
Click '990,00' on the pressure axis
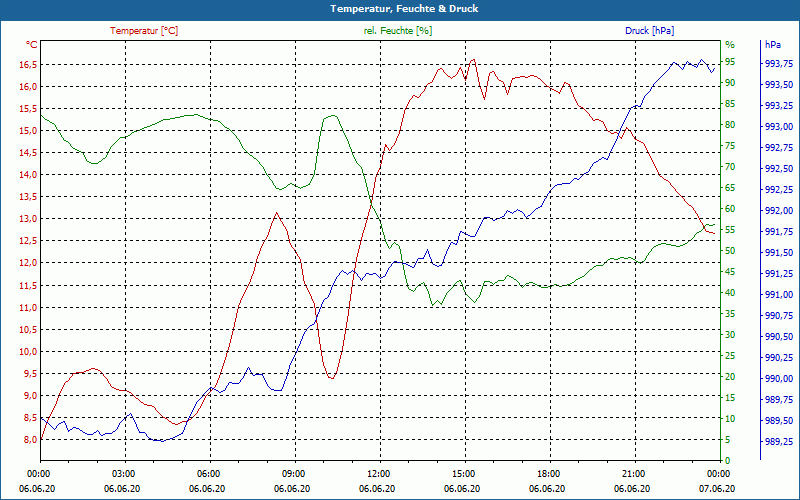(x=779, y=379)
